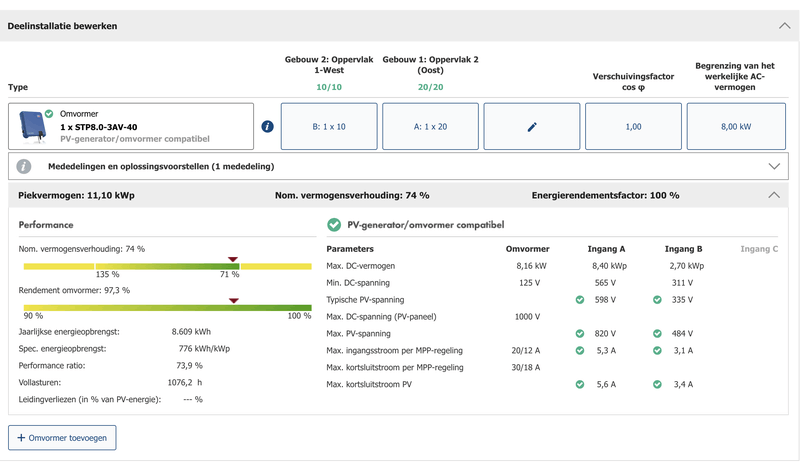Viewport: 800px width, 464px height.
Task: Open string configuration B: 1 x 10
Action: click(x=329, y=127)
